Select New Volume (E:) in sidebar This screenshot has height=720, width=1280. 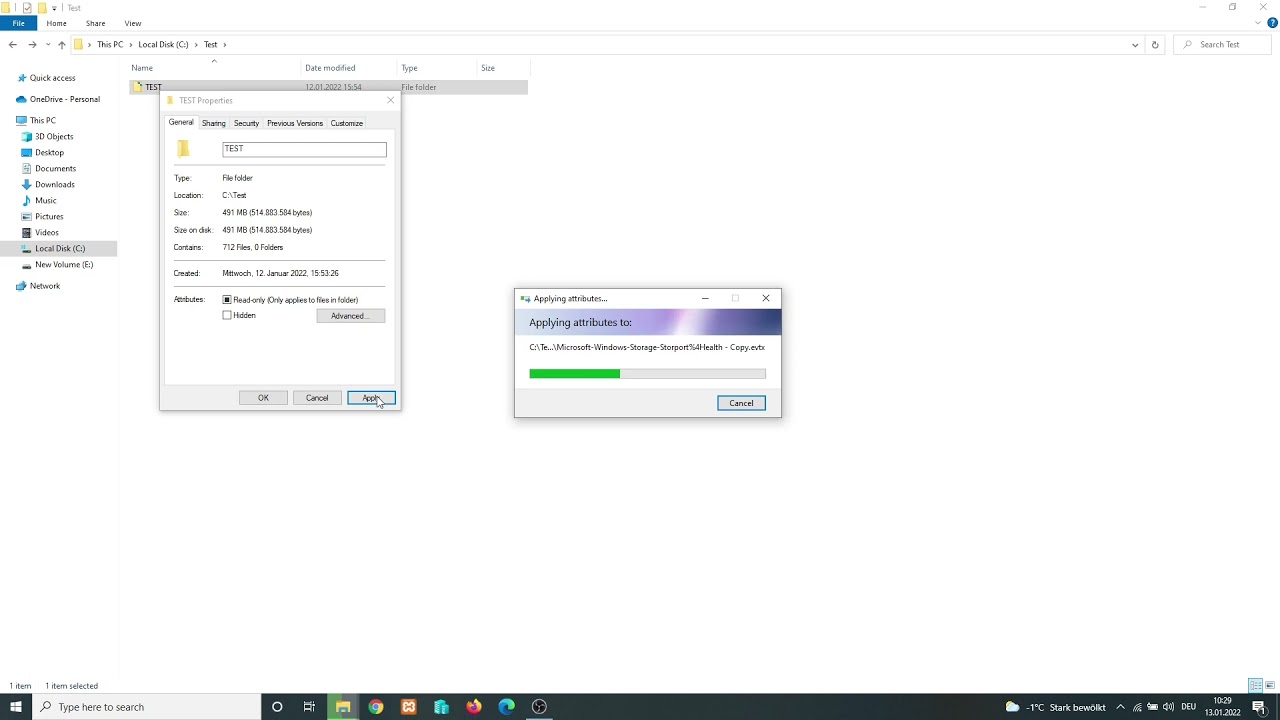(x=63, y=264)
